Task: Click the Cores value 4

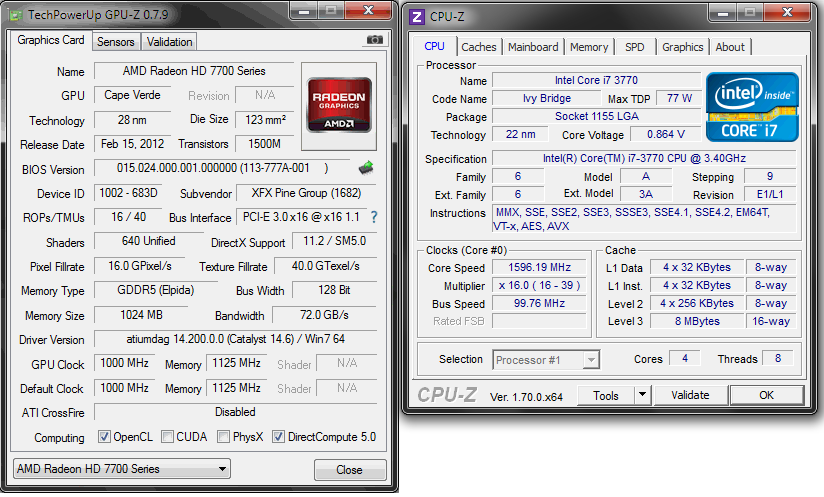Action: pyautogui.click(x=685, y=358)
